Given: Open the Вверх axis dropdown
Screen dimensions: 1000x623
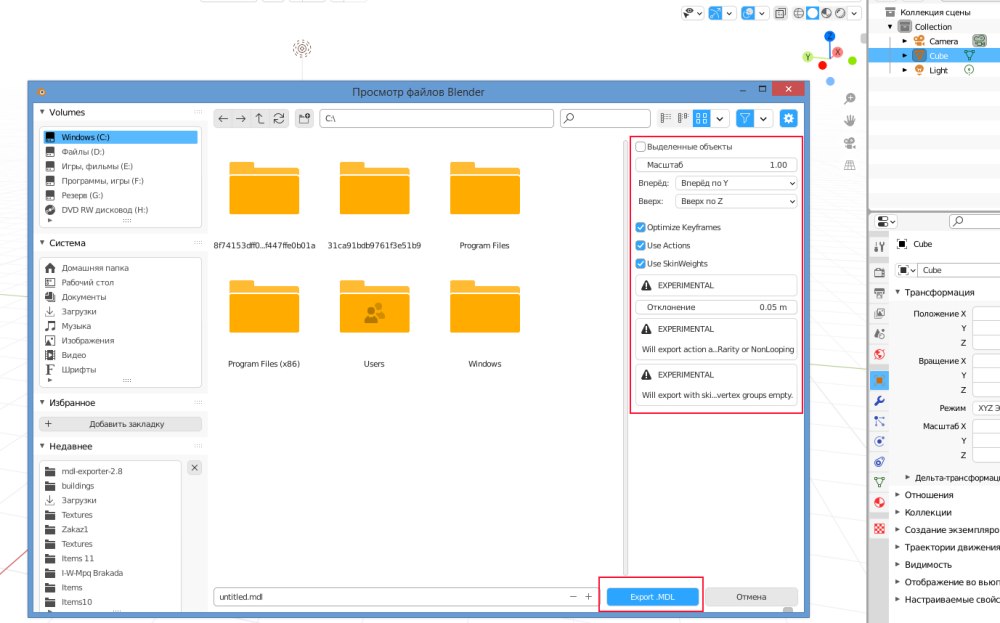Looking at the screenshot, I should click(736, 201).
